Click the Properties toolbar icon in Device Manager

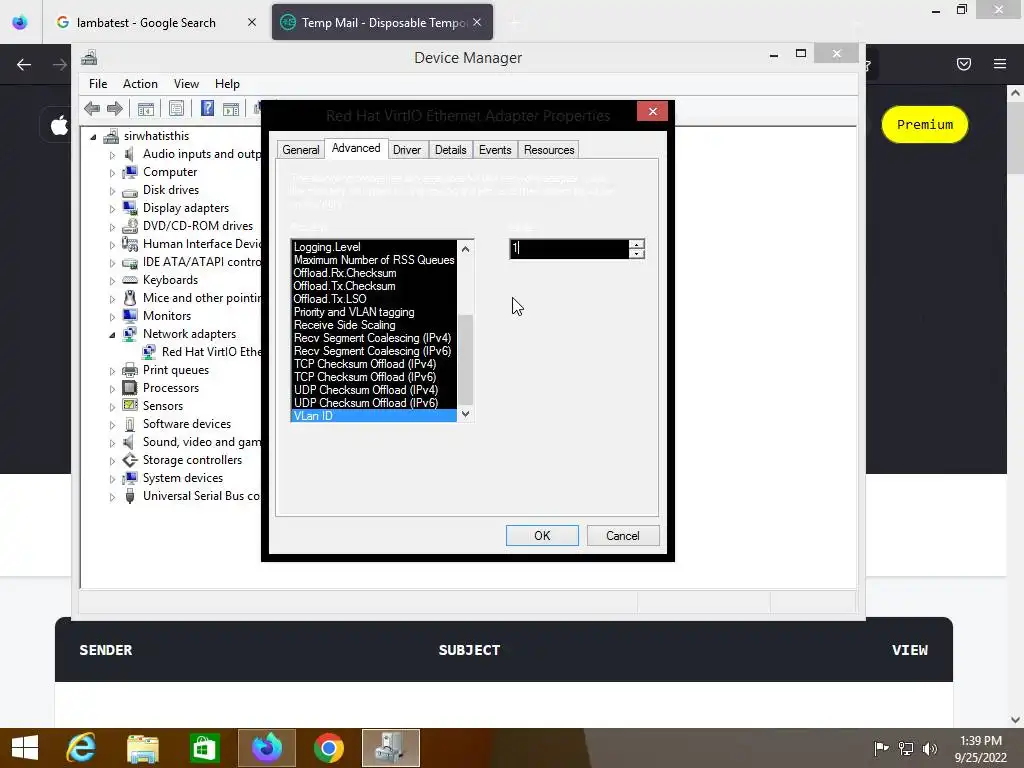176,108
